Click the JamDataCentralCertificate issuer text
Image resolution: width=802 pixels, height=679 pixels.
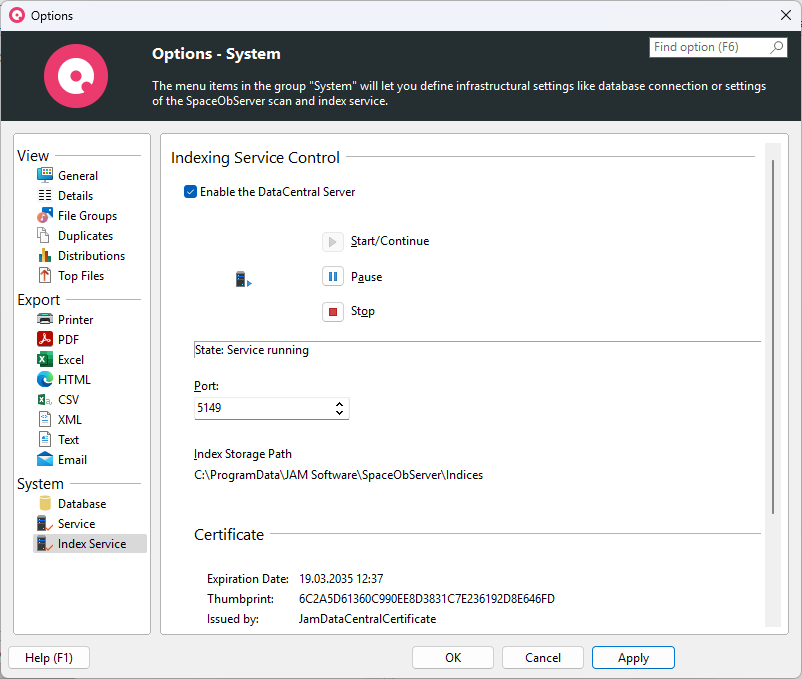[367, 619]
